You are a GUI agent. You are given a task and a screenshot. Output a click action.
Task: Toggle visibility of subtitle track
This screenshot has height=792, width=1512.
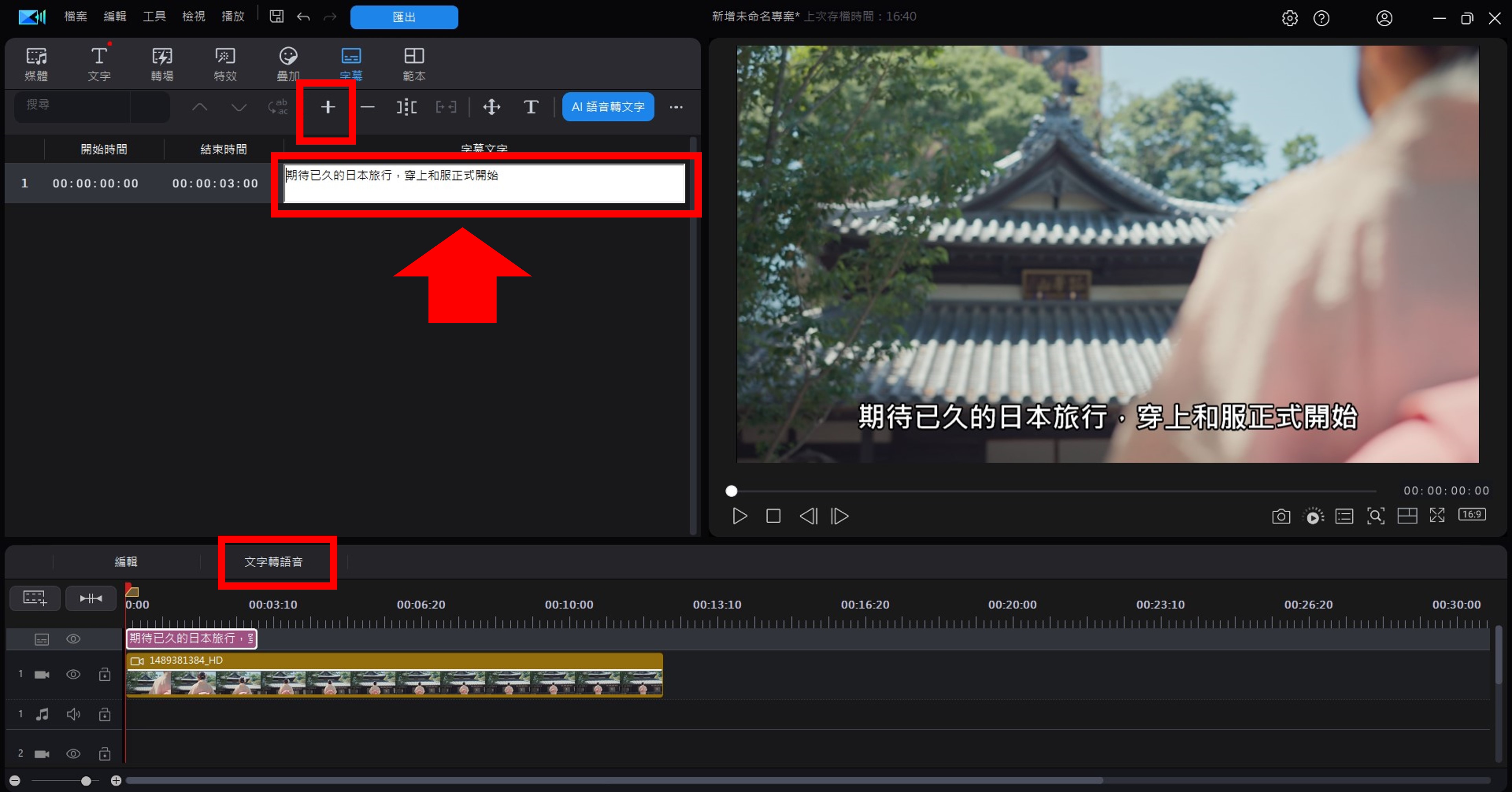pos(74,639)
